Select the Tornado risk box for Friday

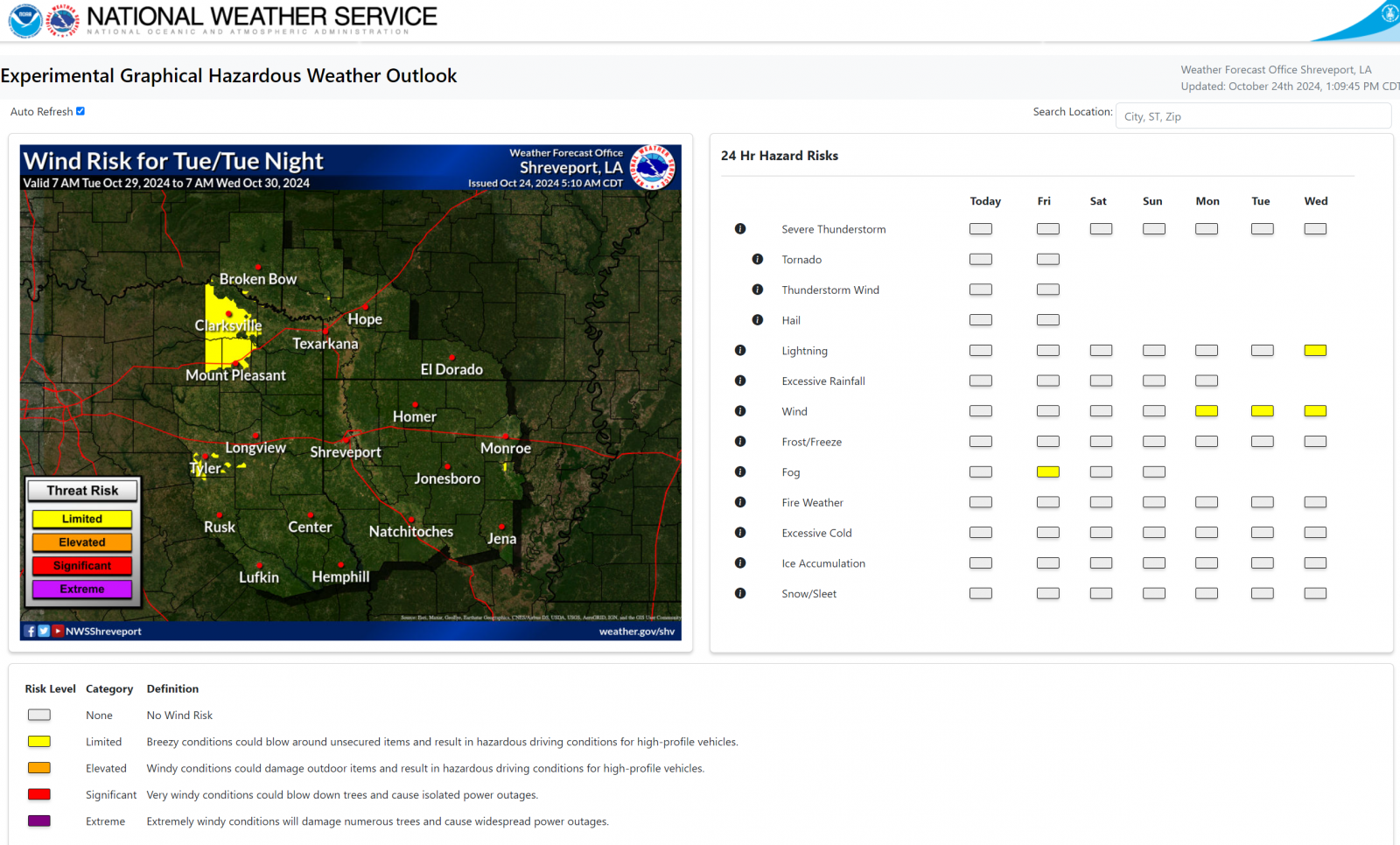(x=1048, y=259)
